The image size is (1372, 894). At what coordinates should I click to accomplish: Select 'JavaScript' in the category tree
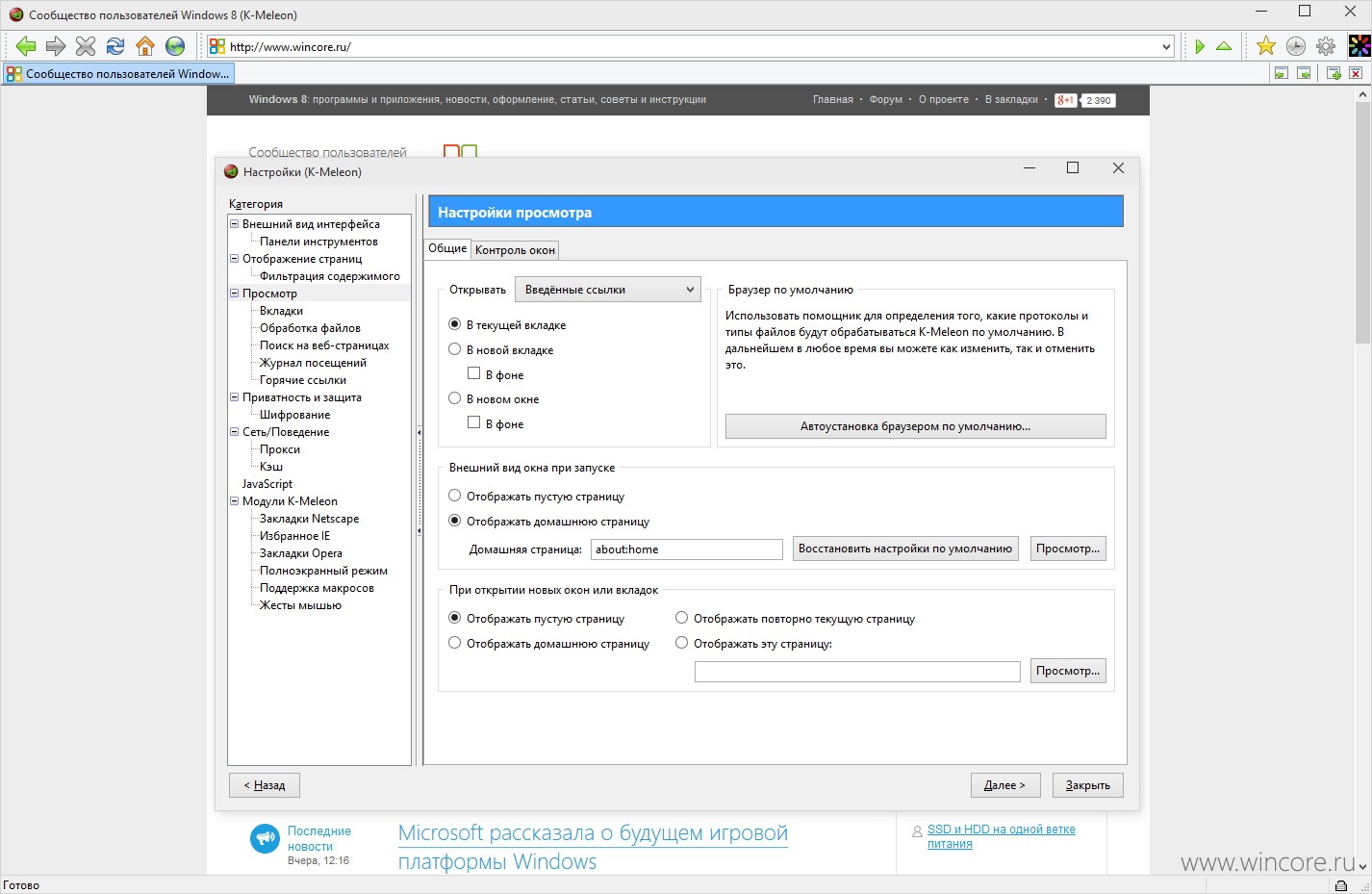click(x=267, y=484)
